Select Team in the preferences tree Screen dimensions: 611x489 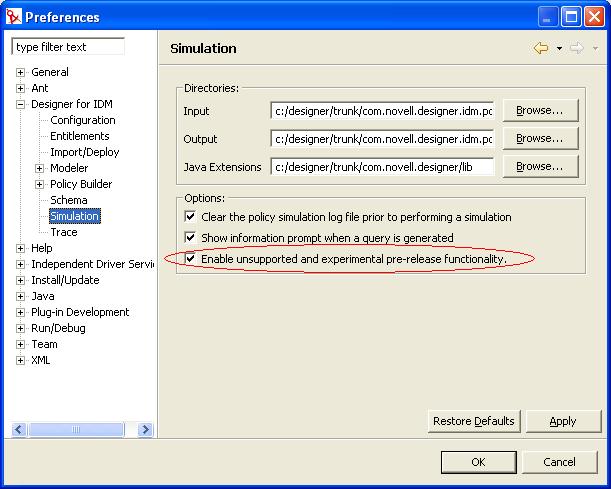(44, 344)
